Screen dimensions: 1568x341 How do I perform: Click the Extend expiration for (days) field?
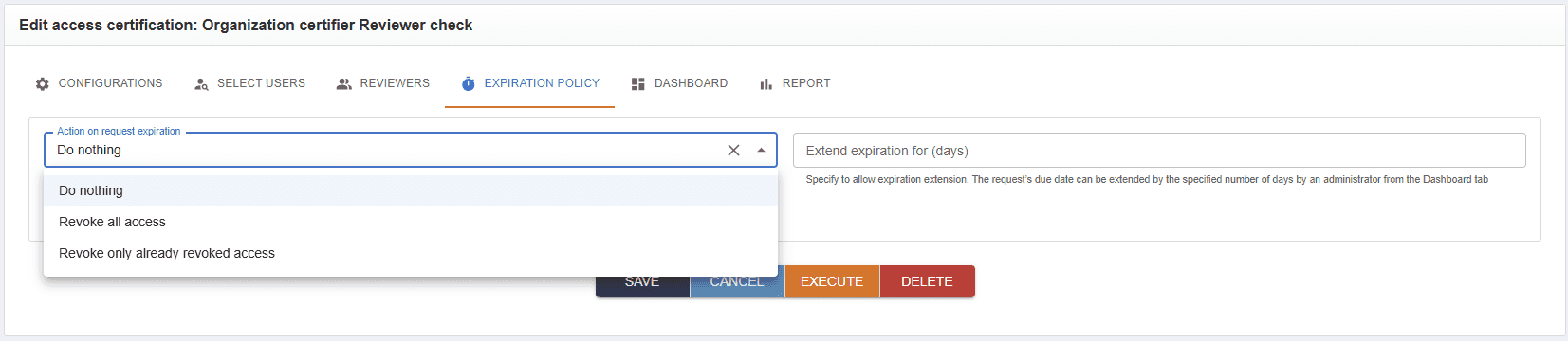coord(1159,151)
